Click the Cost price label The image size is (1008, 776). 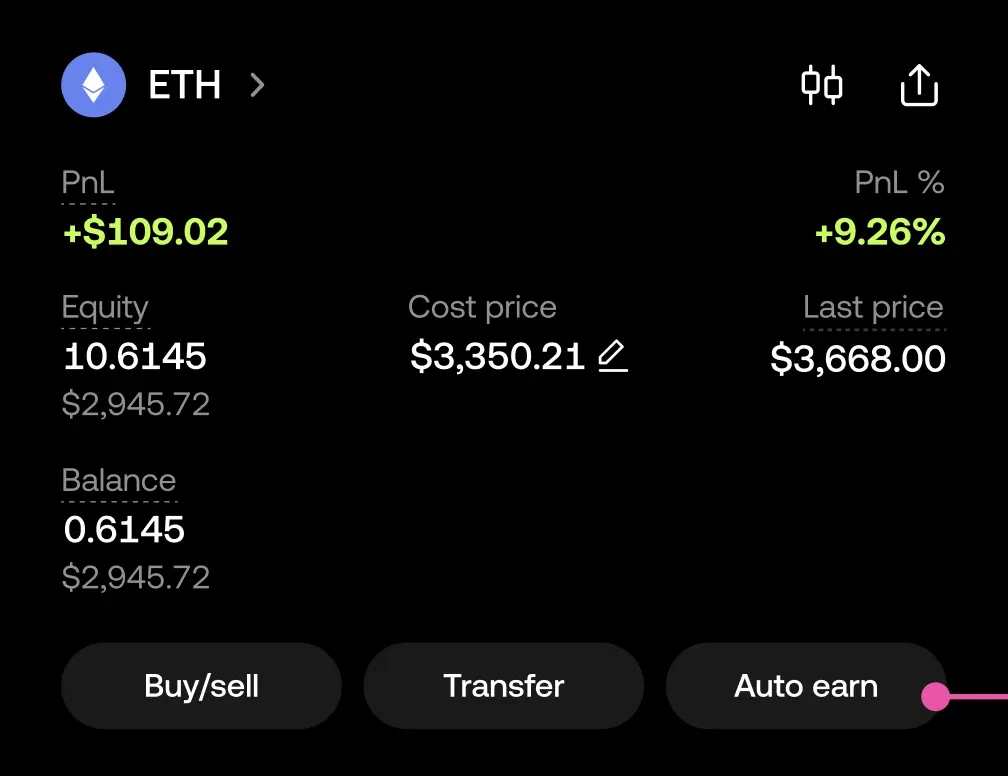482,308
